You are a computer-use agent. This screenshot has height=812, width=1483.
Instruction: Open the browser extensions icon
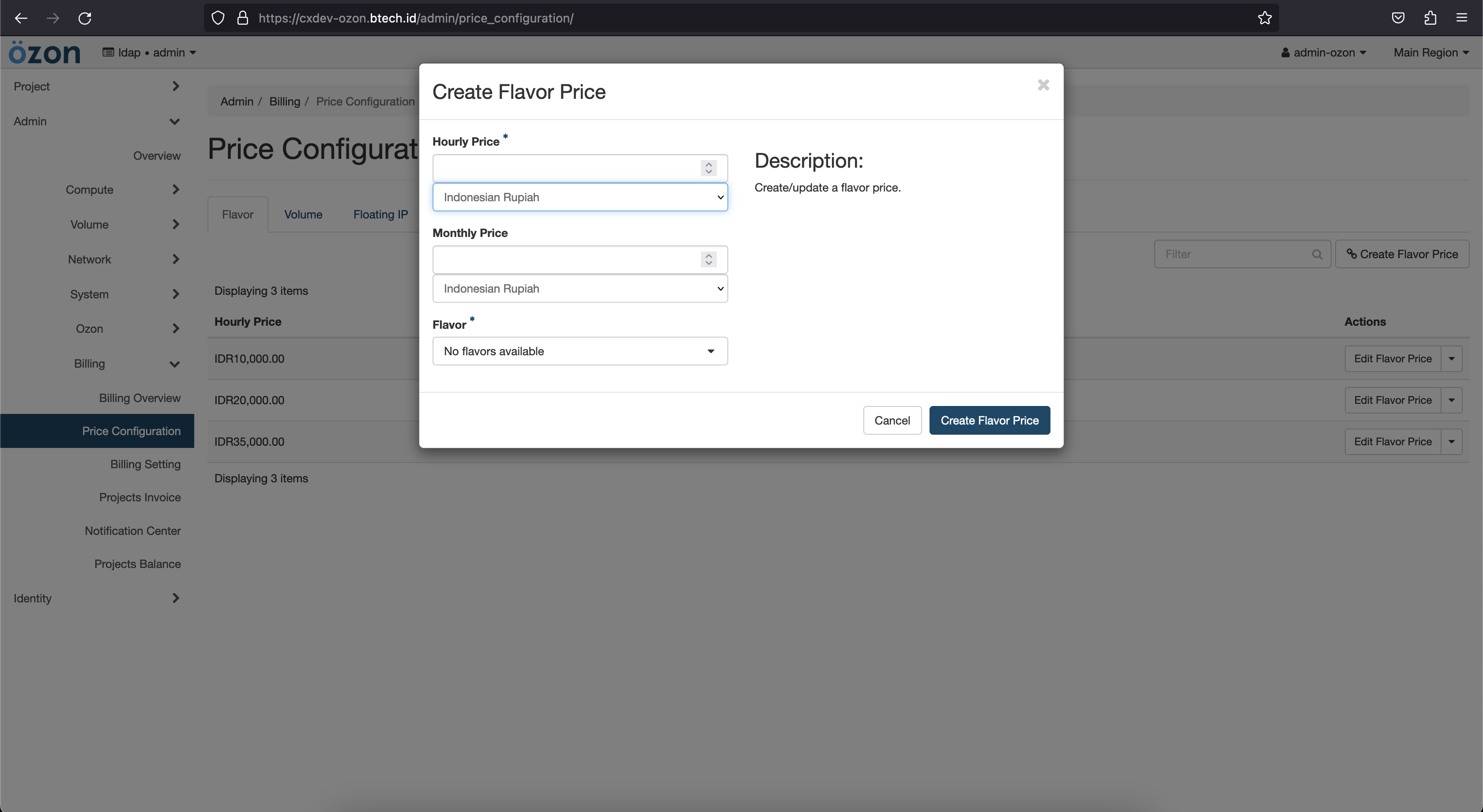(x=1430, y=18)
